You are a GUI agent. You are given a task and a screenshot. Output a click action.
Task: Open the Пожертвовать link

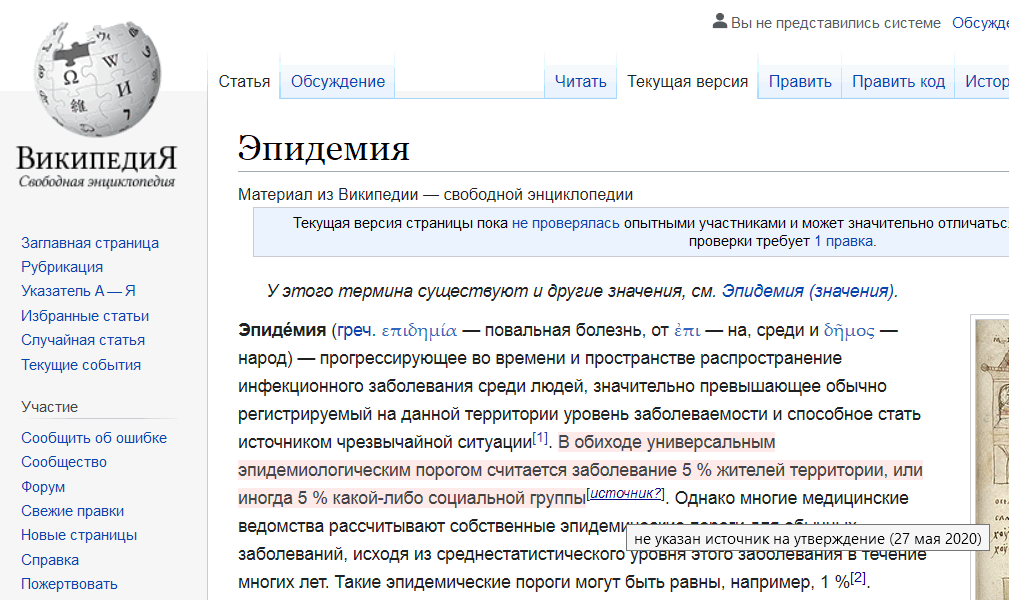[x=69, y=584]
